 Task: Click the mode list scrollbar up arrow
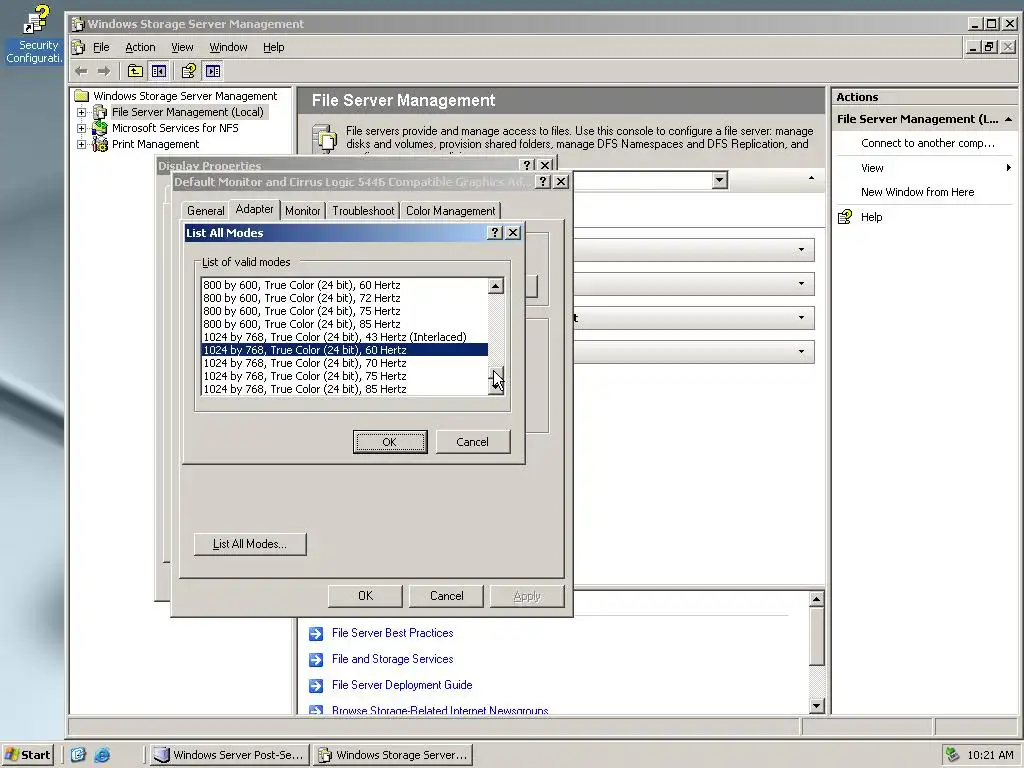(x=496, y=286)
